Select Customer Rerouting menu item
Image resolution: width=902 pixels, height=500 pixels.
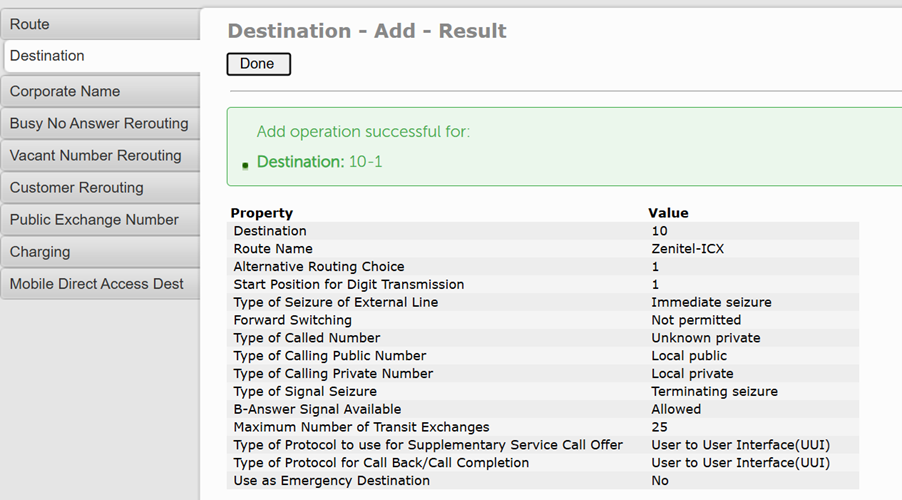click(100, 187)
